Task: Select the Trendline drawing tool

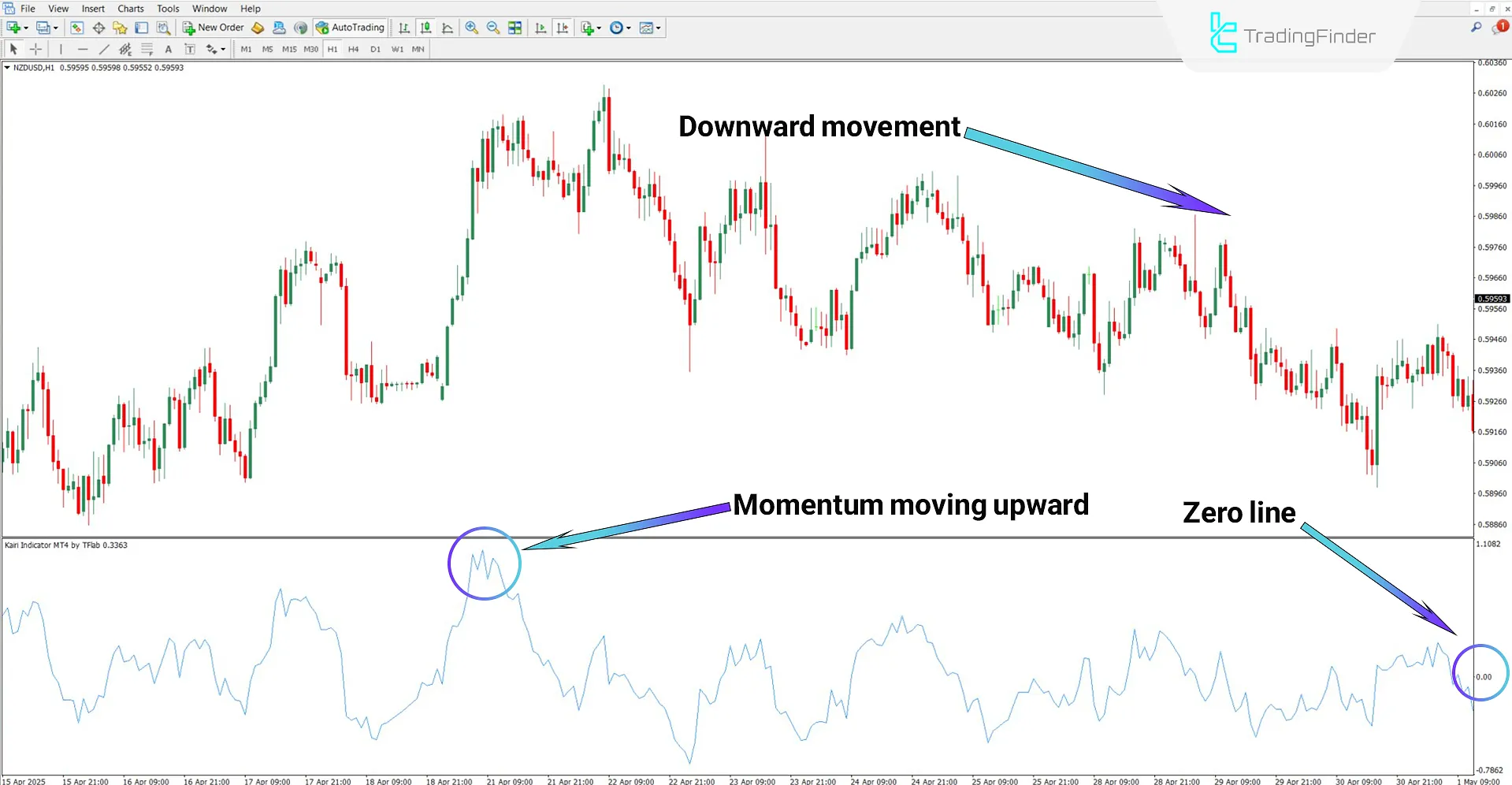Action: pos(104,48)
